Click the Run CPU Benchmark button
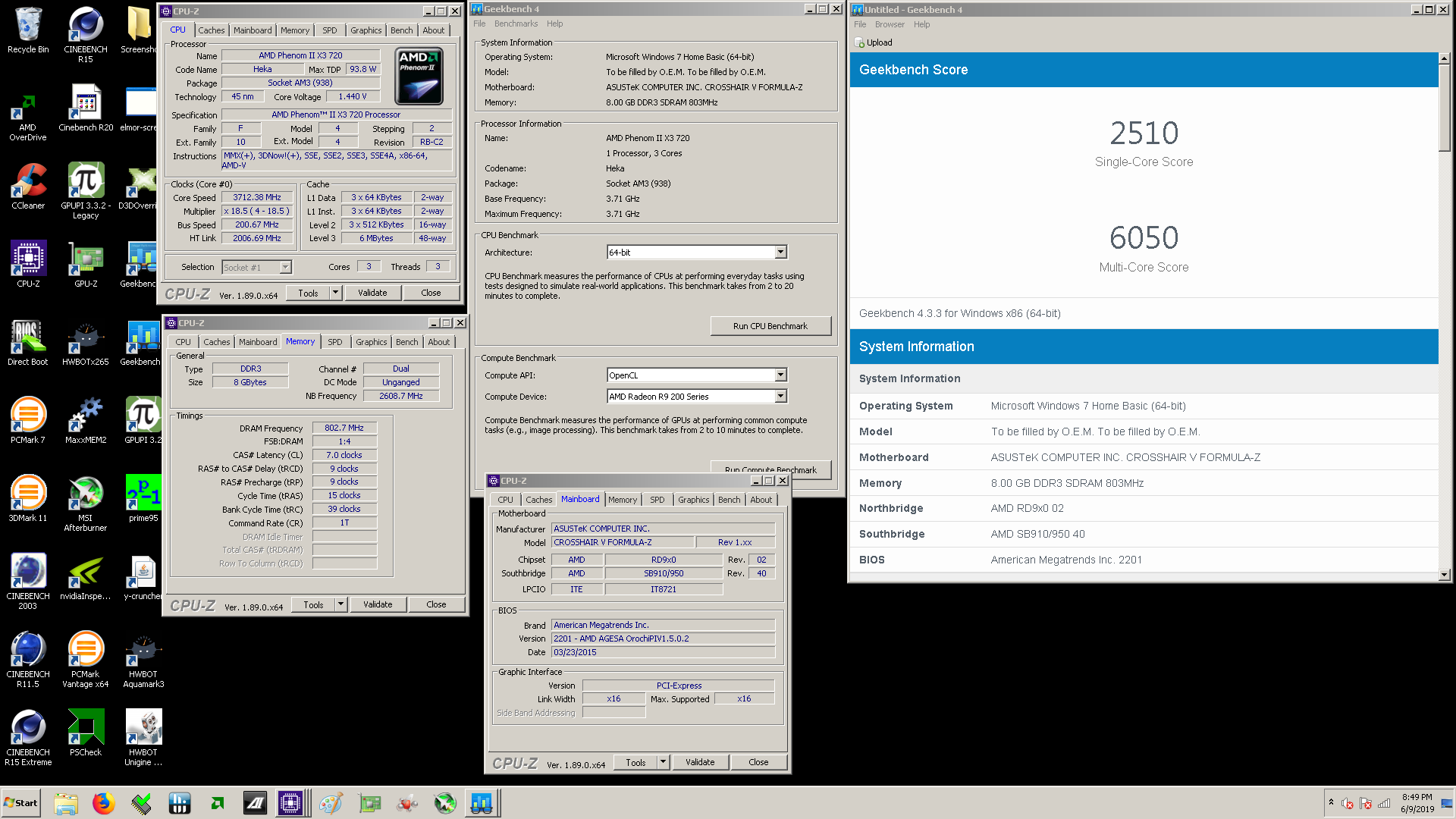 tap(770, 326)
